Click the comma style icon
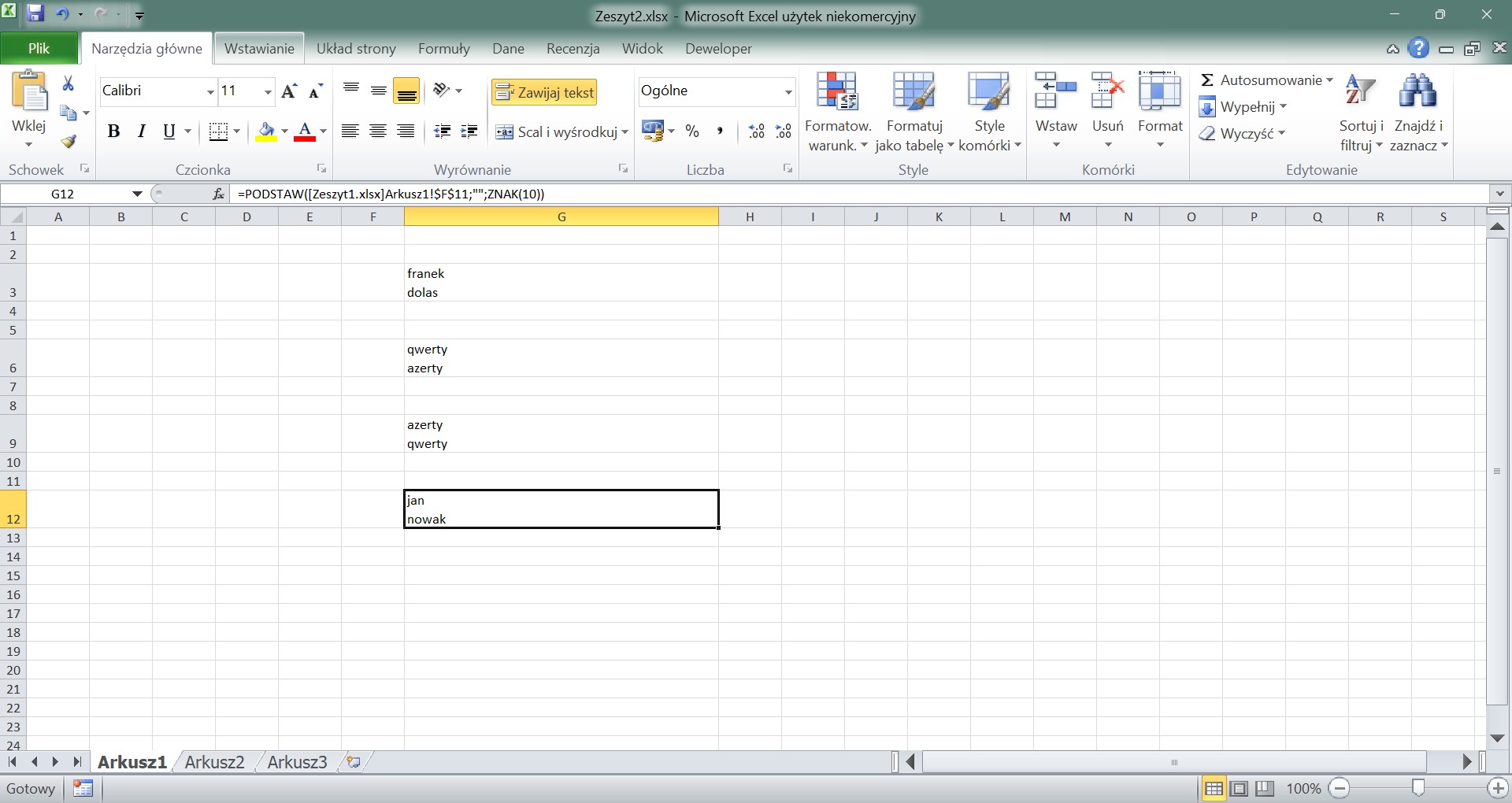Screen dimensions: 1512x803 click(719, 131)
